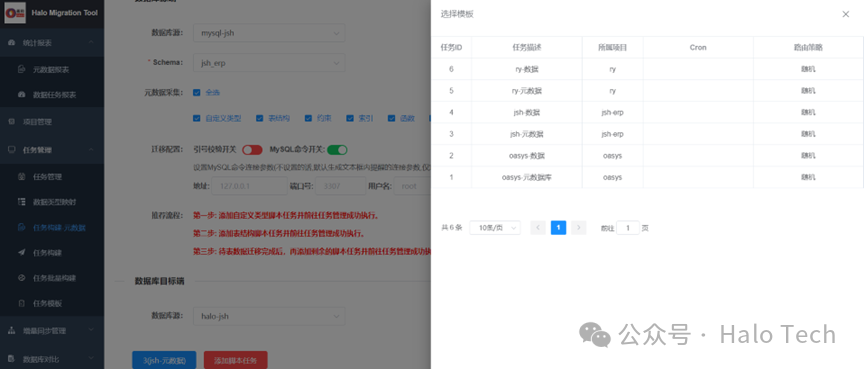Click the 地址 field showing 127.0.0.1
Image resolution: width=864 pixels, height=369 pixels.
coord(250,186)
